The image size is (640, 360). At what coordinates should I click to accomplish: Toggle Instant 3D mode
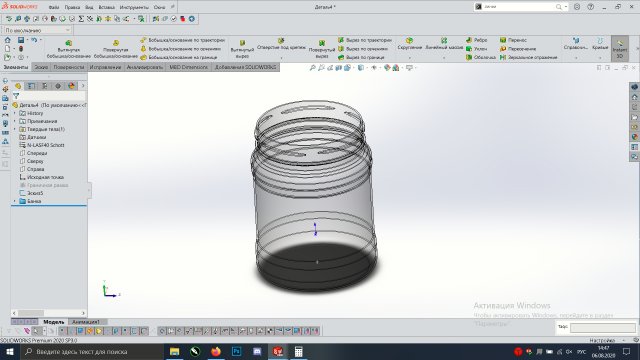click(x=620, y=49)
